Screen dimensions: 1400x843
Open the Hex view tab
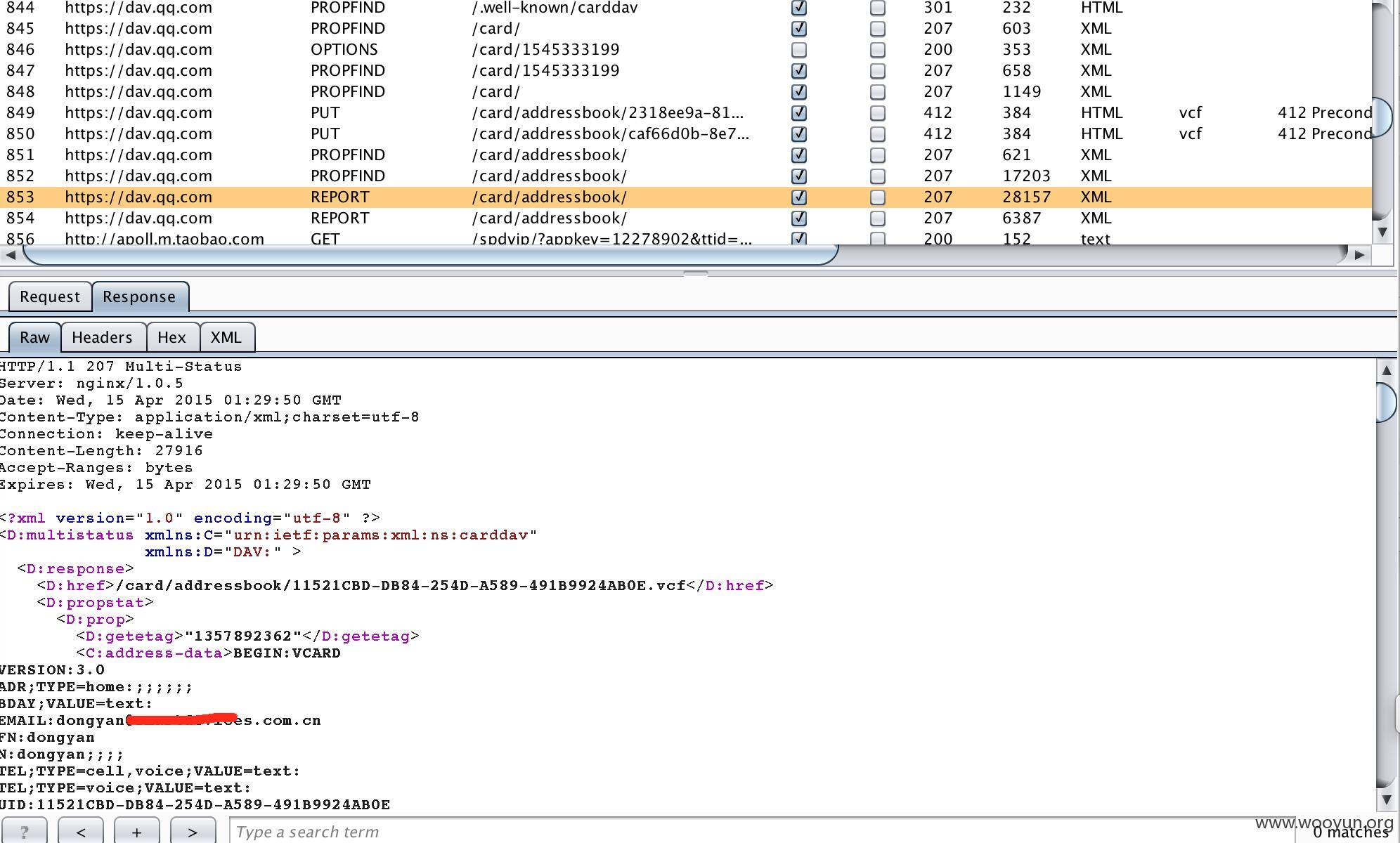click(172, 337)
